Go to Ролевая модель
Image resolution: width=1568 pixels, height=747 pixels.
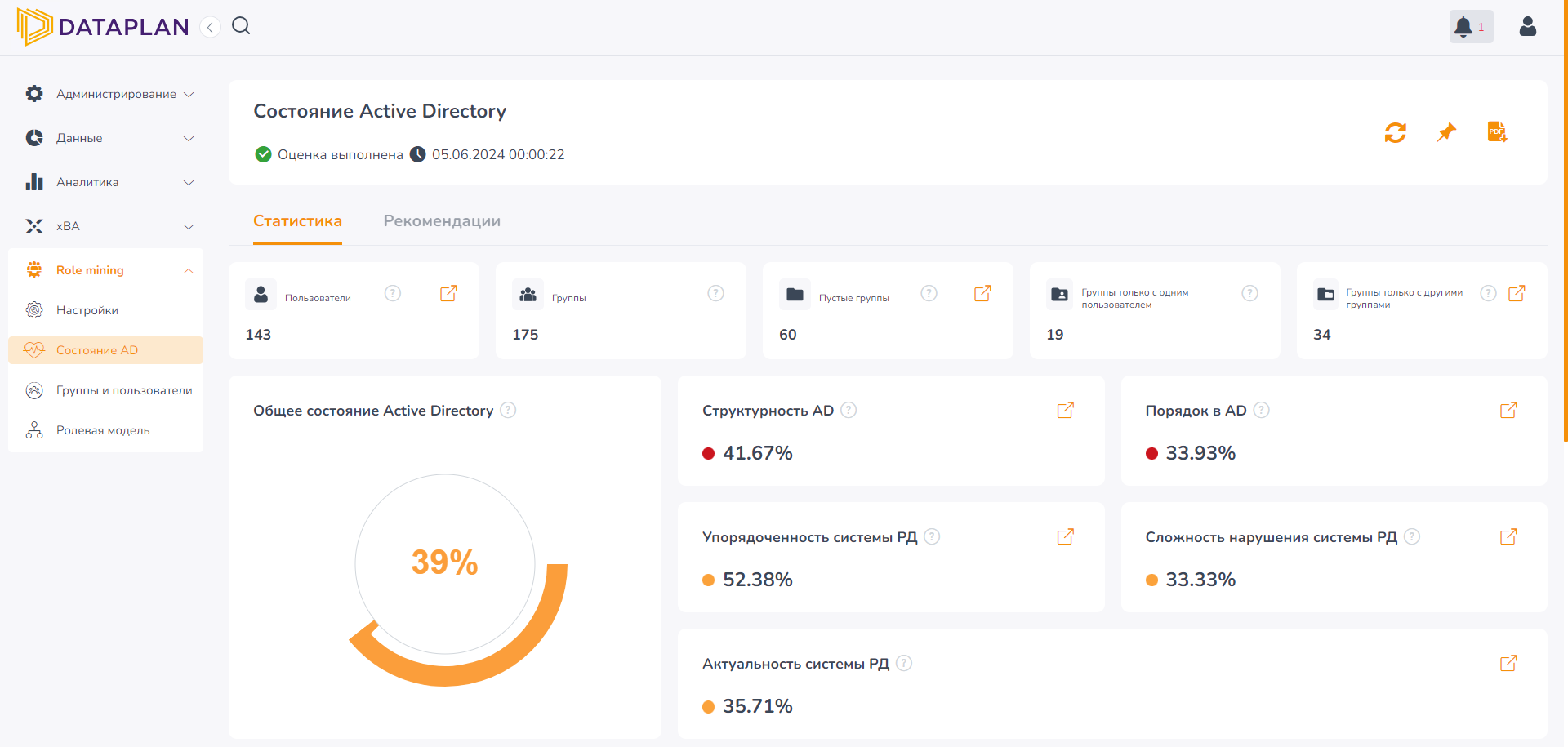click(x=103, y=430)
